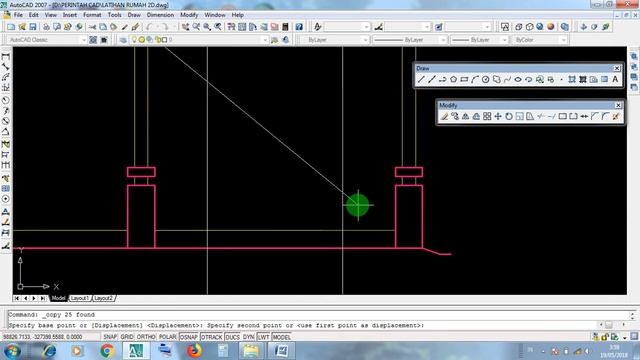
Task: Select the Ellipse tool in Draw toolbar
Action: tap(518, 80)
